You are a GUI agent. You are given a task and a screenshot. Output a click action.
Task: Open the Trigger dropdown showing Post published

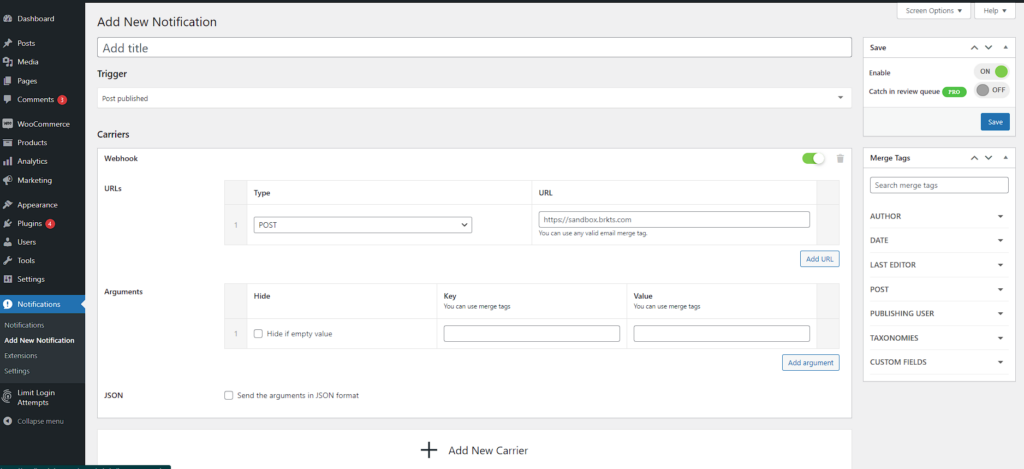474,98
